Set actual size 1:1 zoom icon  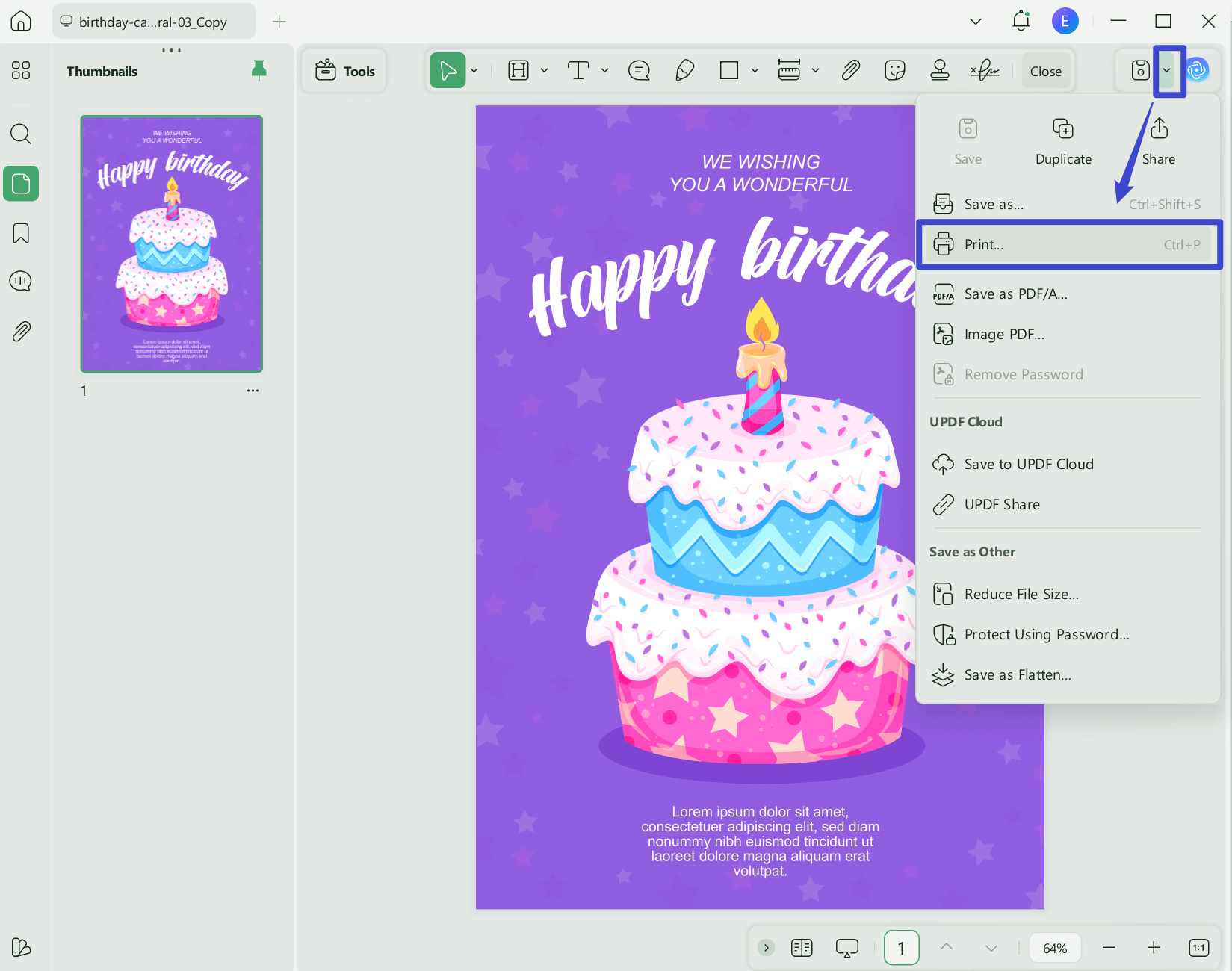[x=1198, y=948]
